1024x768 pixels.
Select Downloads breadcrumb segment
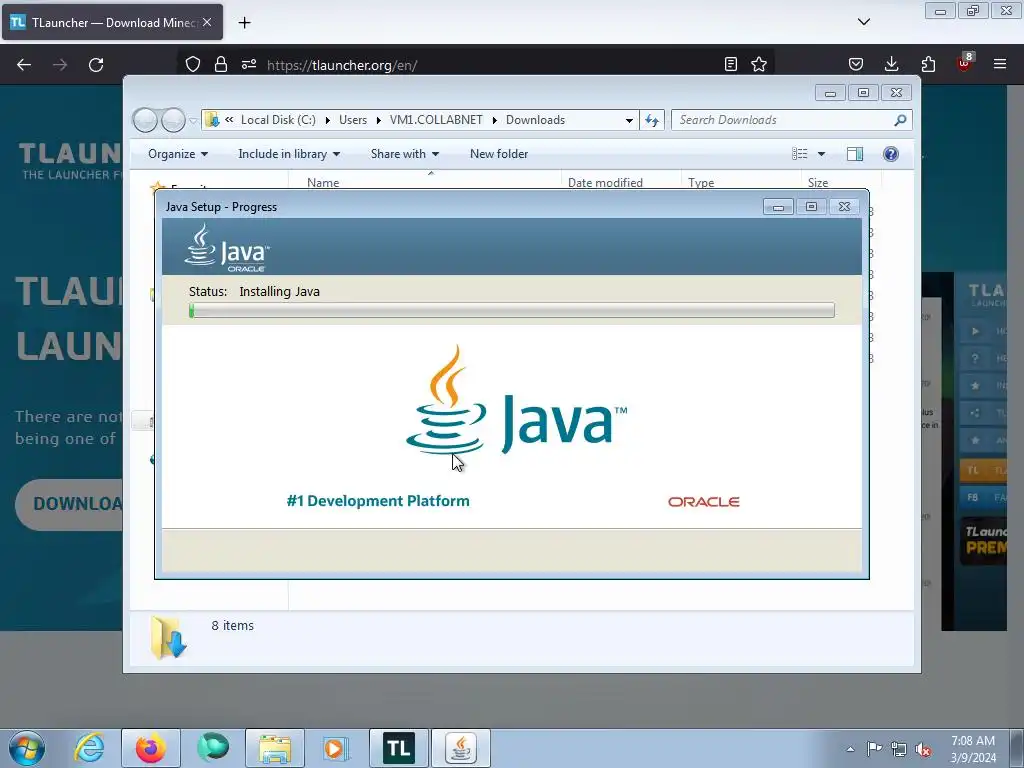(x=536, y=120)
